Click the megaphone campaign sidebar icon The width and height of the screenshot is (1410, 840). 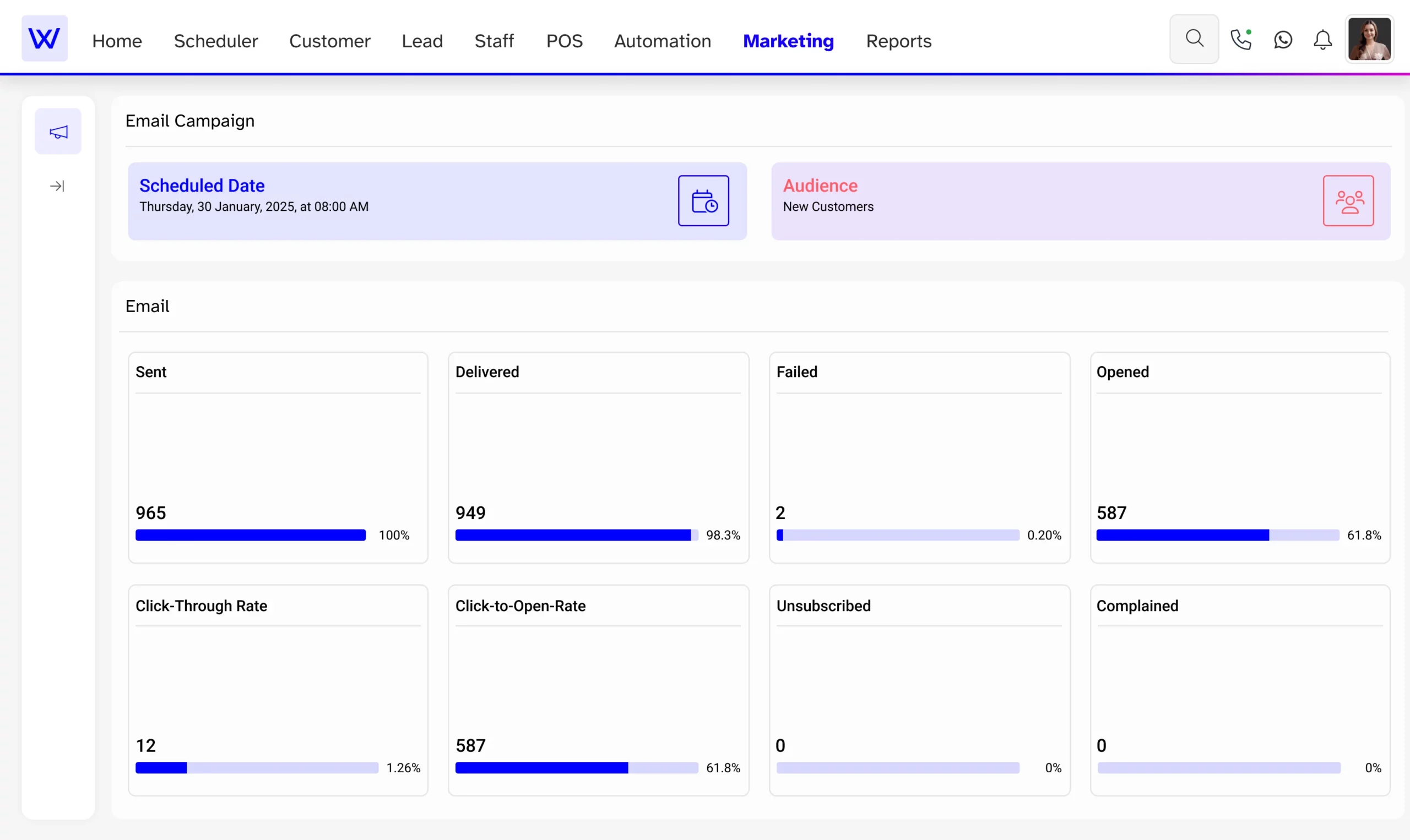58,132
